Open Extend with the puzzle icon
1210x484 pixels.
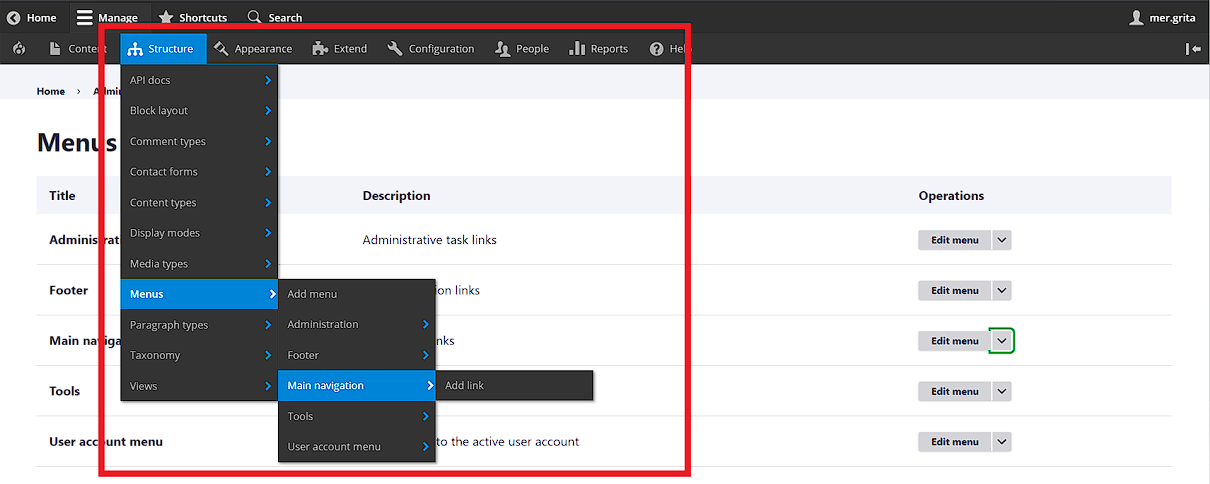tap(340, 48)
